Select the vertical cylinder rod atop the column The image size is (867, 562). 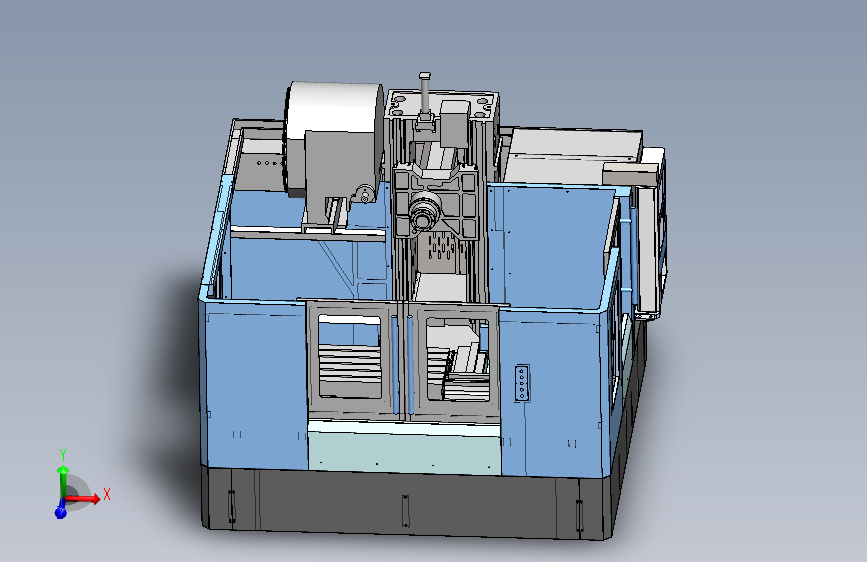tap(425, 93)
